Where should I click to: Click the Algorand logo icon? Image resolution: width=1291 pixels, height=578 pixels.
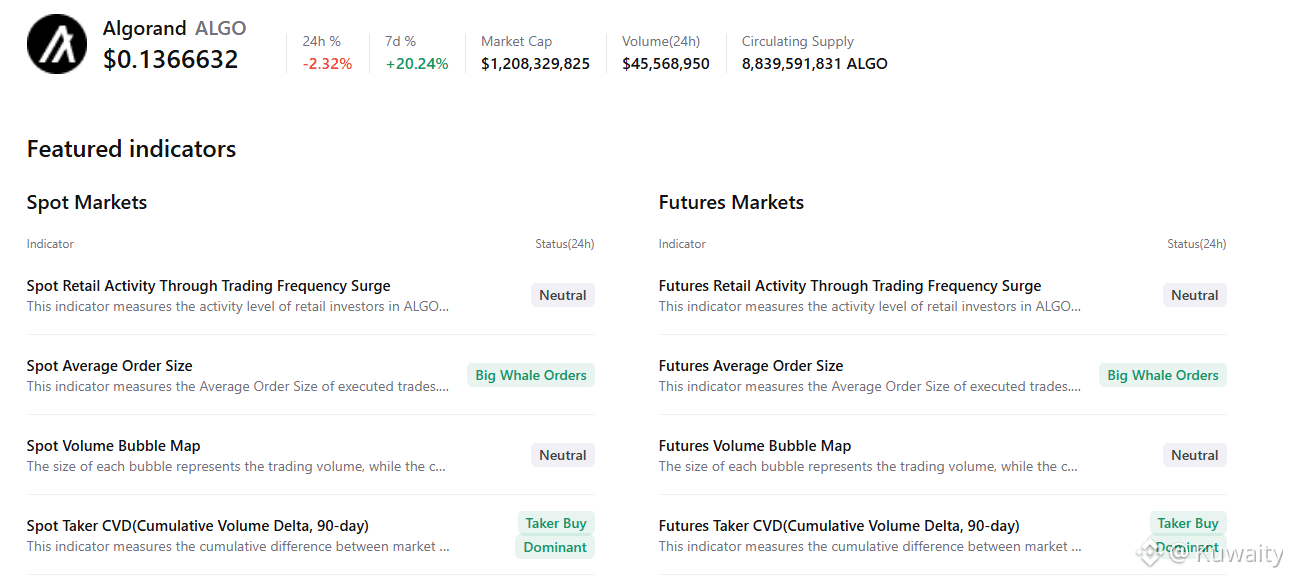57,44
